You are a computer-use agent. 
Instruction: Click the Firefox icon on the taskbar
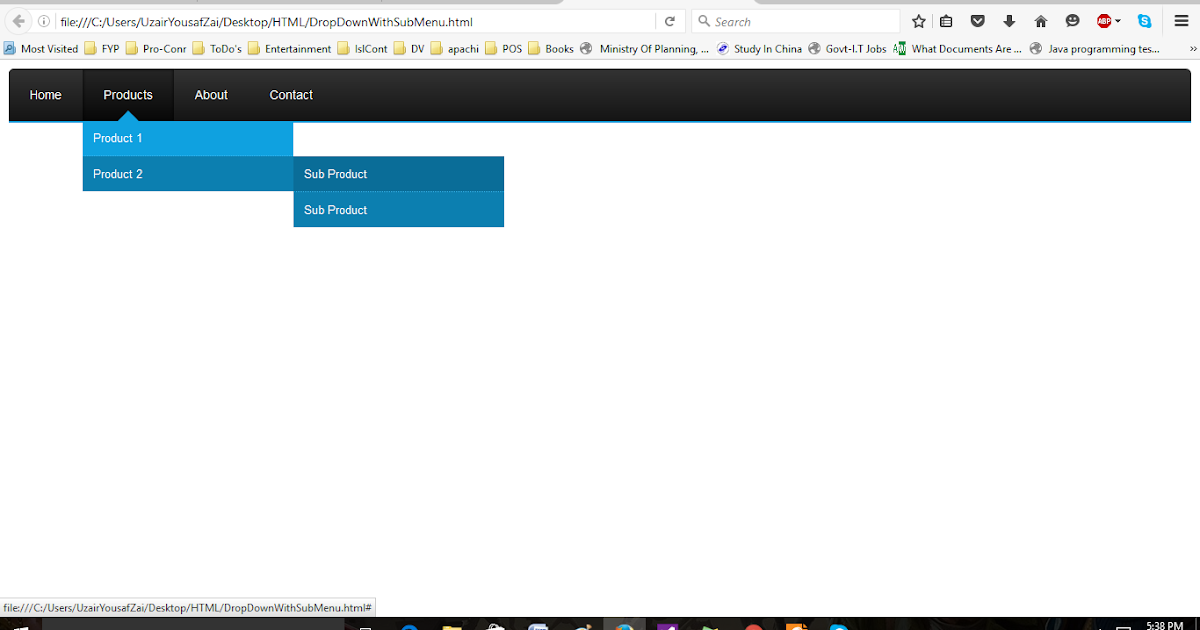click(625, 625)
